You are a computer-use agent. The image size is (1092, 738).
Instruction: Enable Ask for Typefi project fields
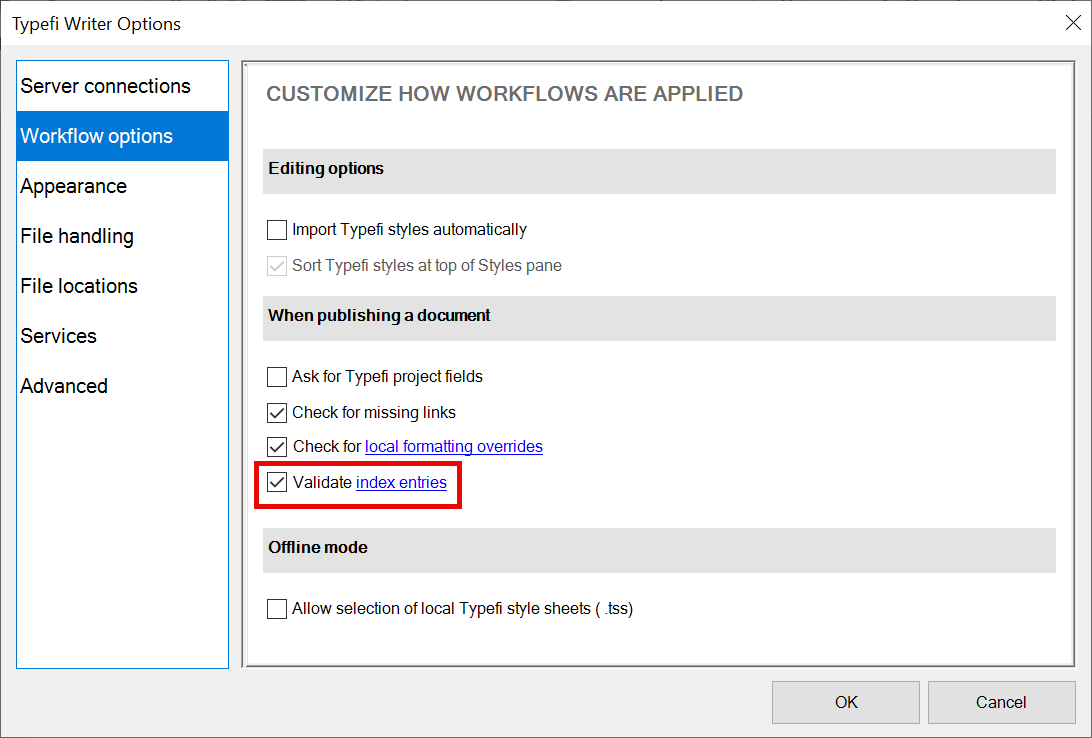coord(277,377)
